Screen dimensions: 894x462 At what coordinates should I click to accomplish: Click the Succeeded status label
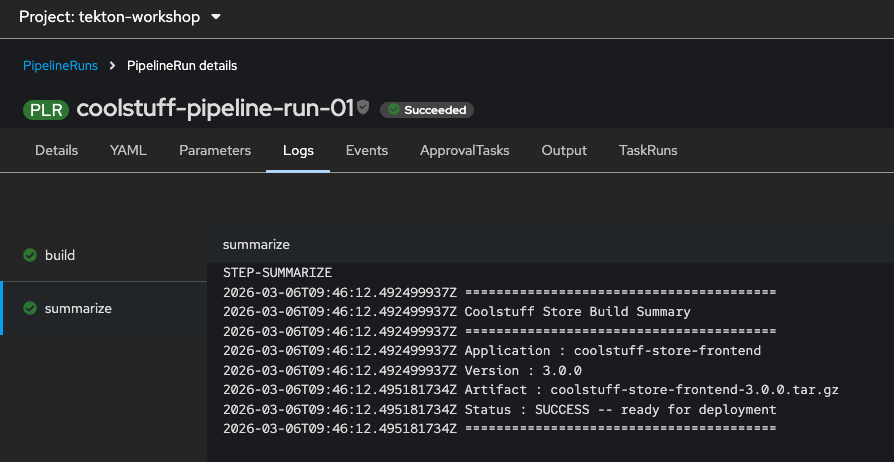point(434,110)
